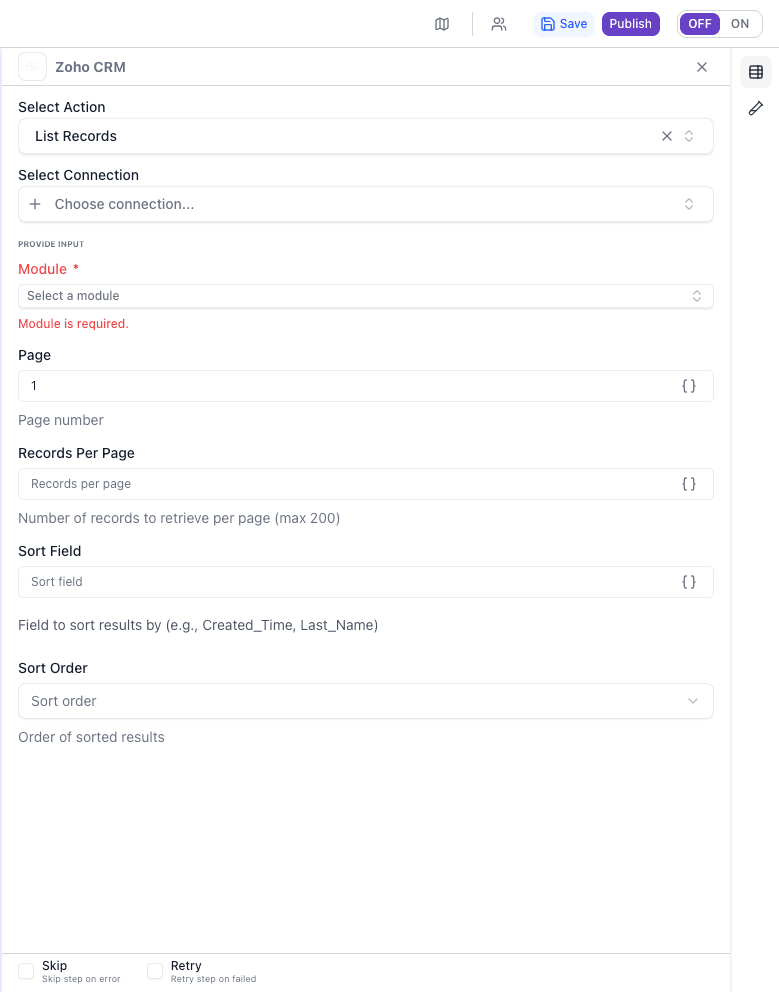Viewport: 779px width, 992px height.
Task: Expand the Sort order dropdown
Action: tap(365, 701)
